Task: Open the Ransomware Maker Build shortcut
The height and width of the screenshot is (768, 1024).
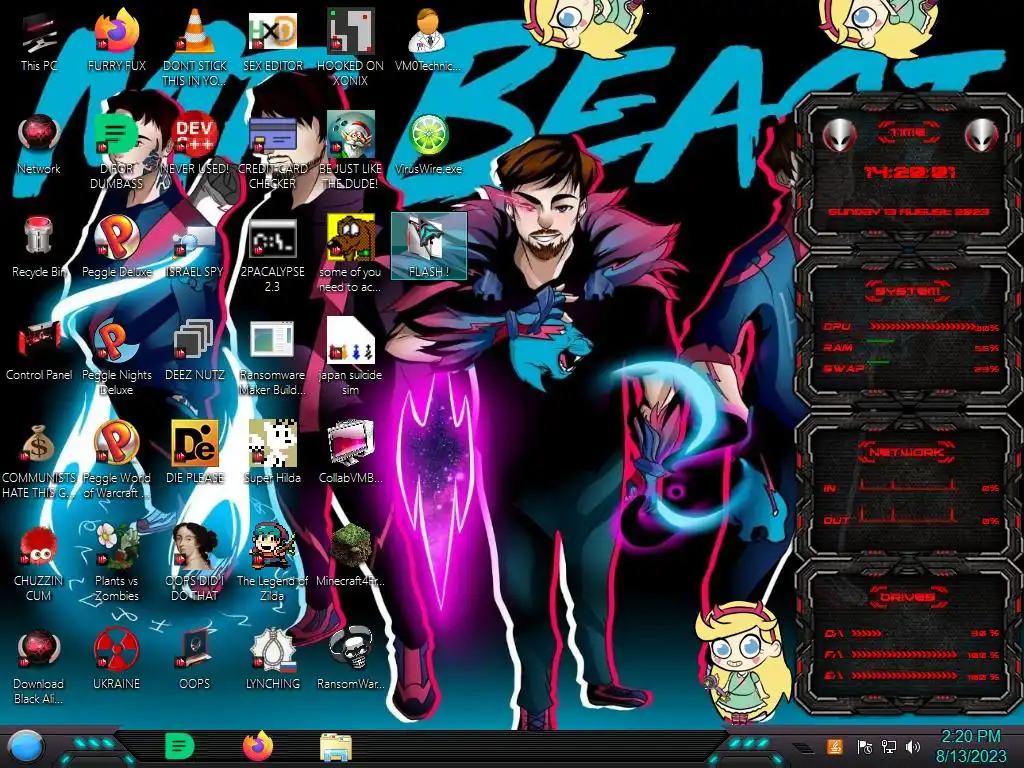Action: (x=272, y=357)
